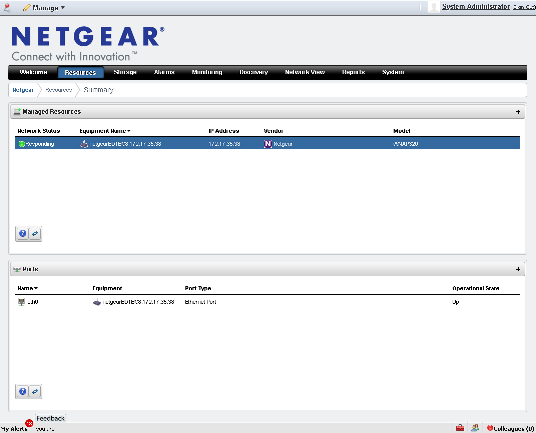Sort by IP Address column
536x433 pixels.
pos(224,131)
